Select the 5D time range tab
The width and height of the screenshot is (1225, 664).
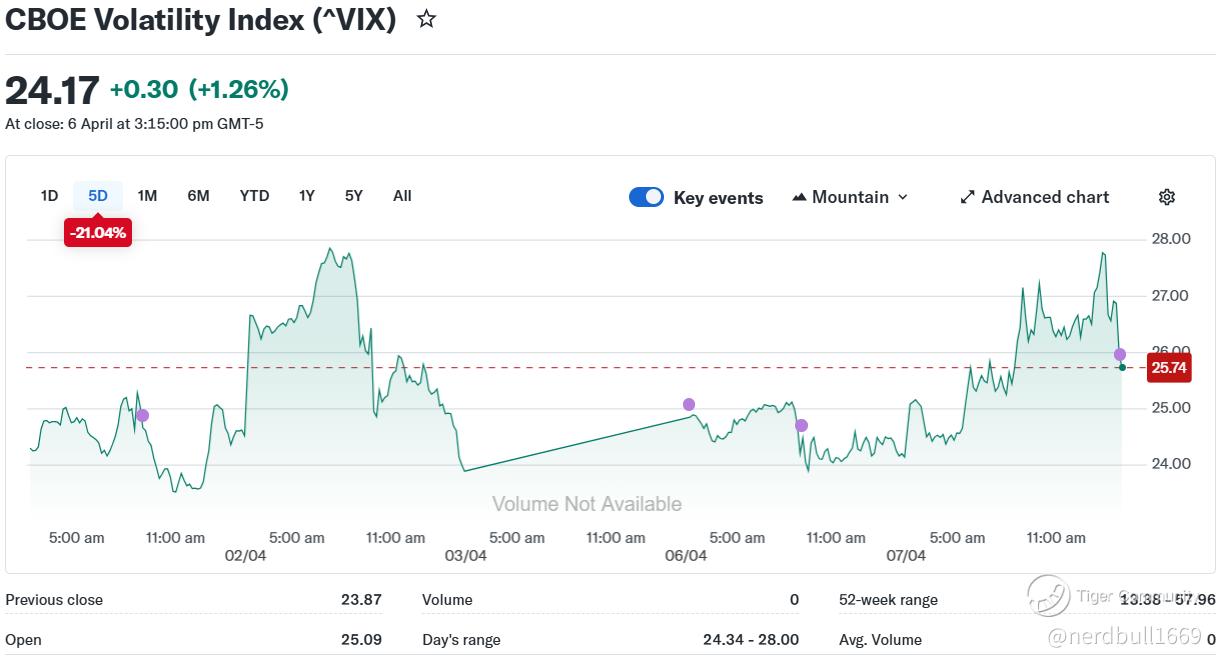pyautogui.click(x=98, y=196)
